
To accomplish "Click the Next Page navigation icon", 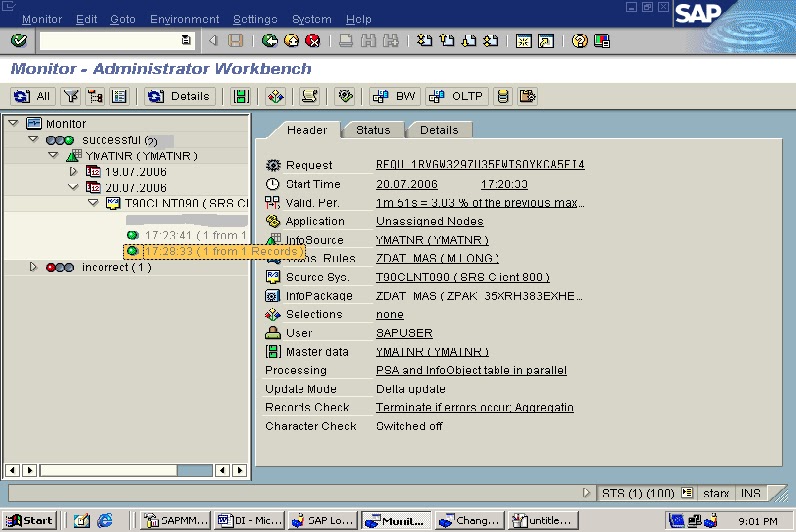I will [x=469, y=41].
